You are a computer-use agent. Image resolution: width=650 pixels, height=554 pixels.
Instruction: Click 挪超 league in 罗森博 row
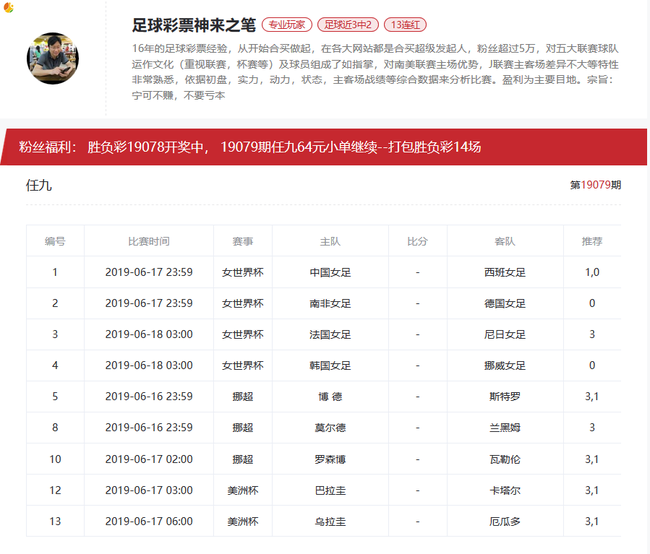243,459
